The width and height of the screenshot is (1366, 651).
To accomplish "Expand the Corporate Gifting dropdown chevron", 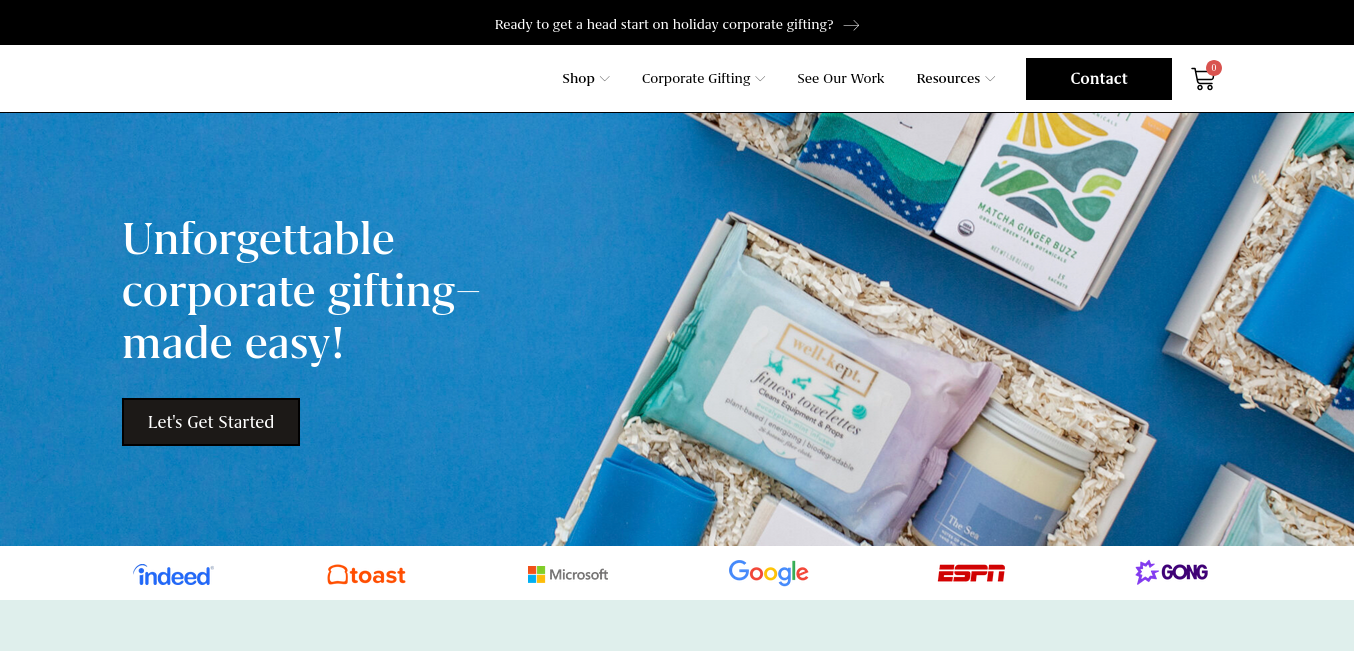I will [x=760, y=79].
